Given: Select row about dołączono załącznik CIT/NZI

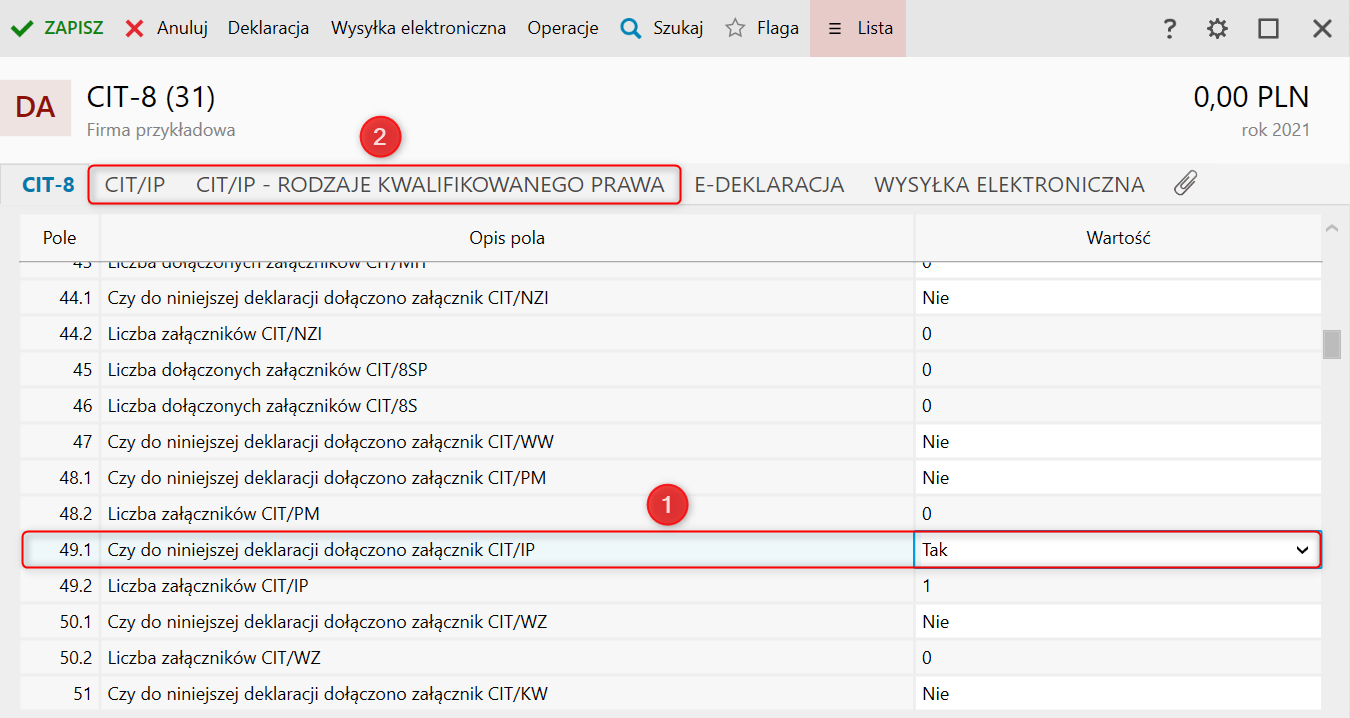Looking at the screenshot, I should [671, 298].
